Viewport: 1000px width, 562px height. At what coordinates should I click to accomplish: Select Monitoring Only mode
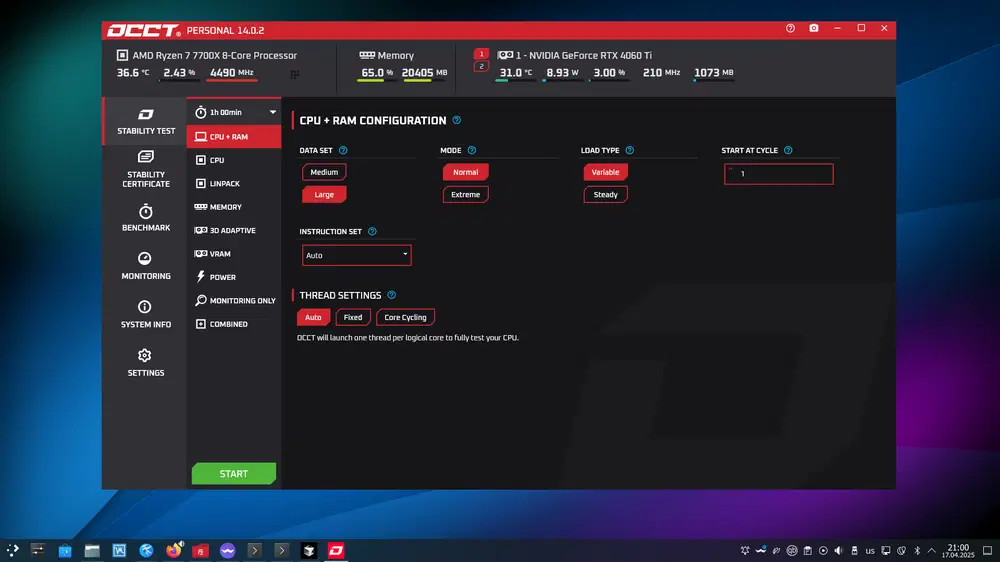tap(234, 300)
